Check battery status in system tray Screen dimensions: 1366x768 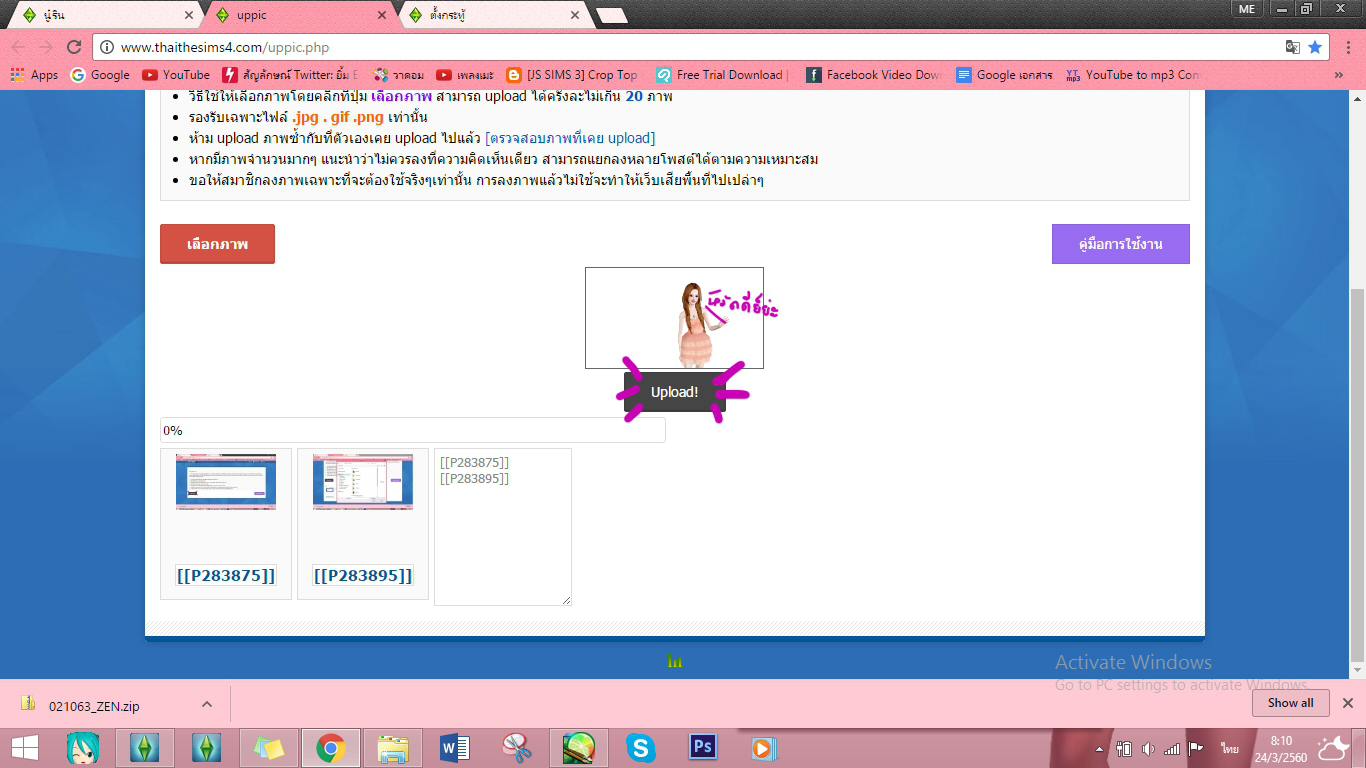click(x=1124, y=748)
